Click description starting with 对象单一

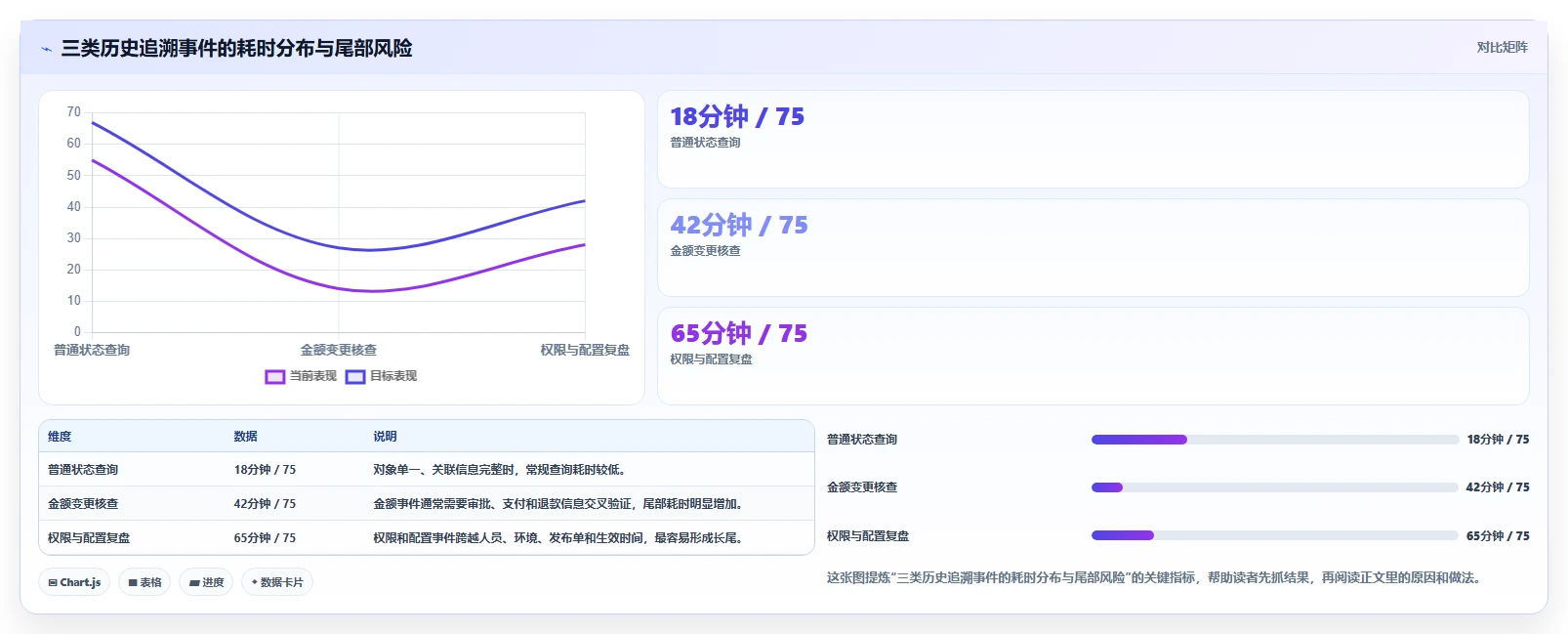(499, 470)
